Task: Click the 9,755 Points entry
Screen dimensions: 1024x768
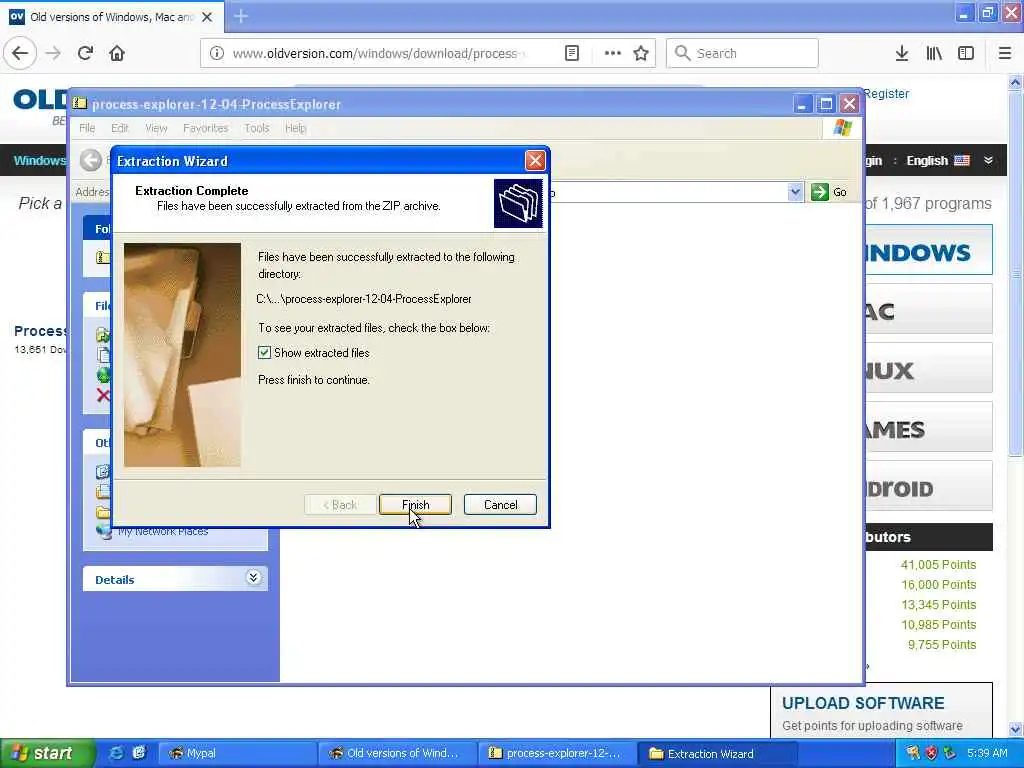Action: pyautogui.click(x=942, y=645)
